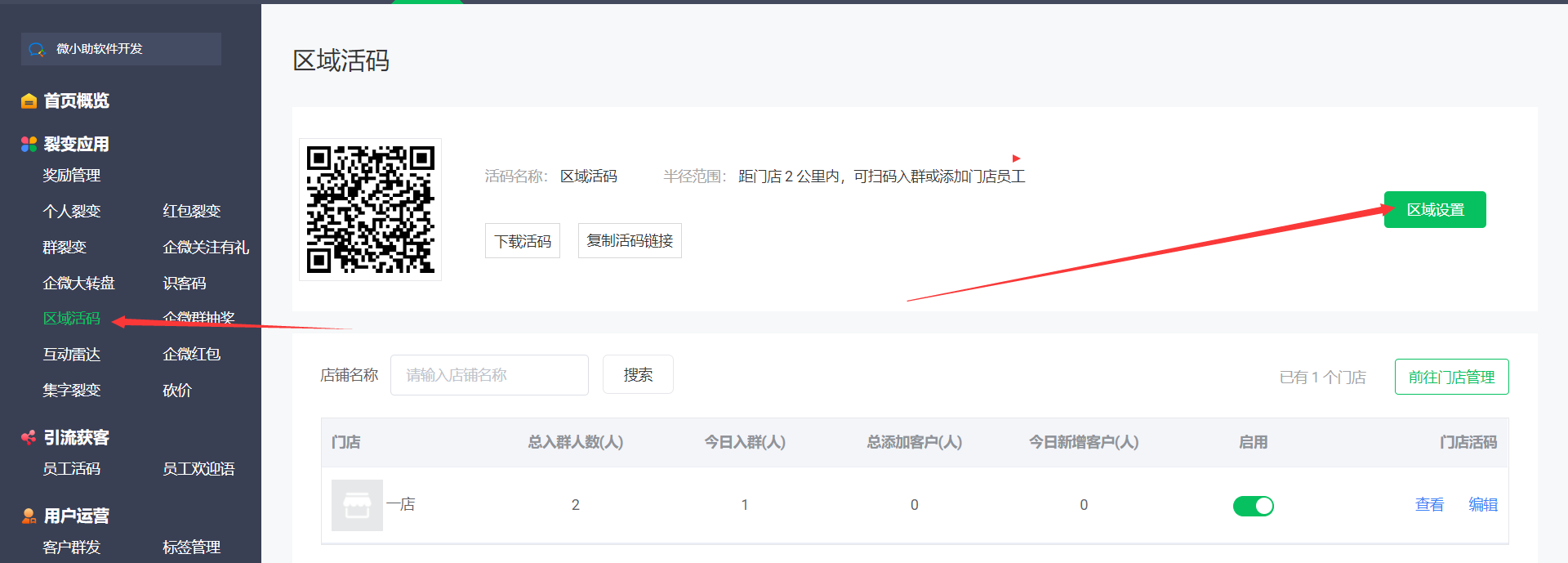Select 群裂变 menu entry

click(x=65, y=248)
